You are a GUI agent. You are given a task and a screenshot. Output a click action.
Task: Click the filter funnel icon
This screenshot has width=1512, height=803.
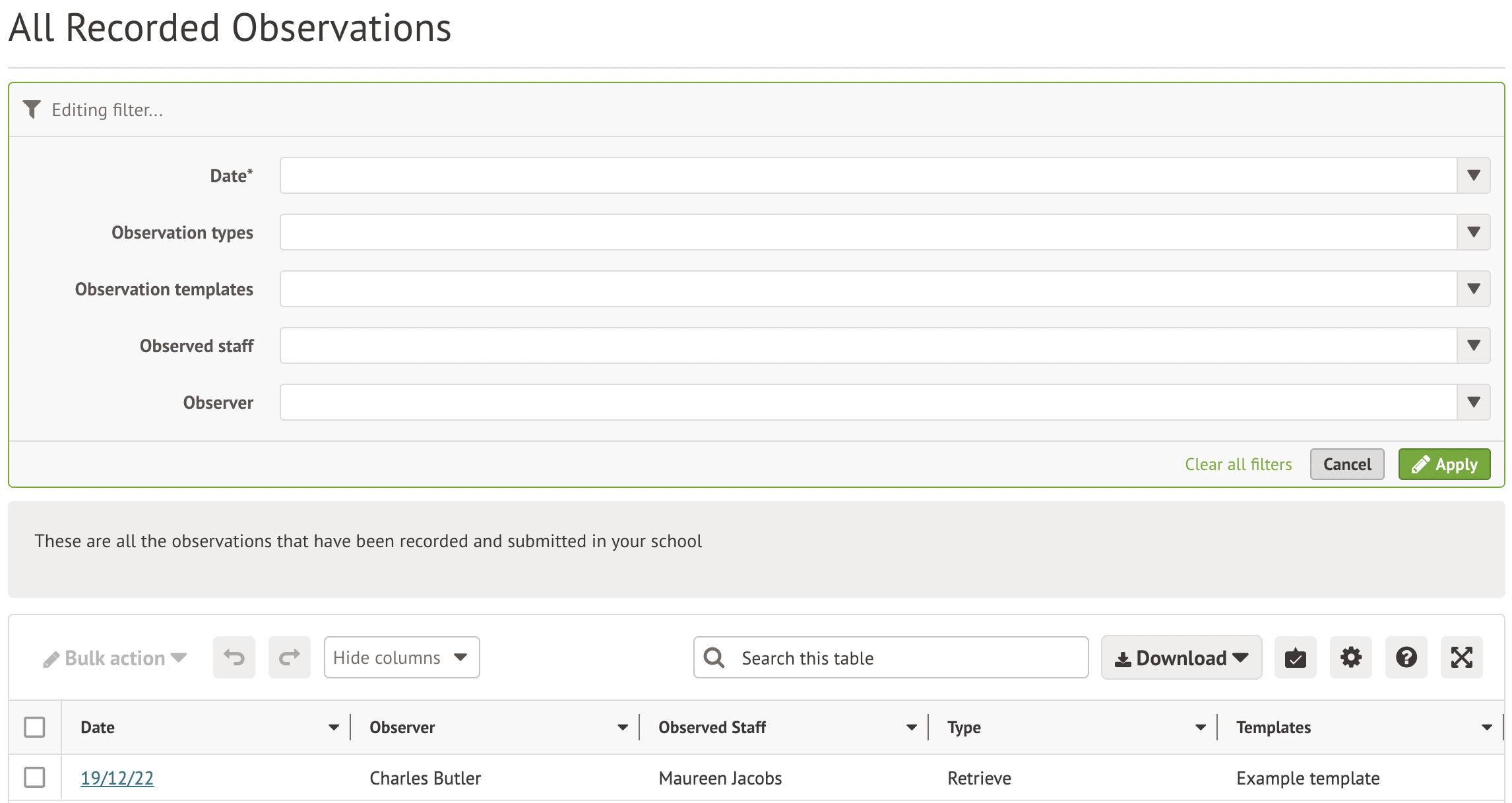pyautogui.click(x=32, y=109)
